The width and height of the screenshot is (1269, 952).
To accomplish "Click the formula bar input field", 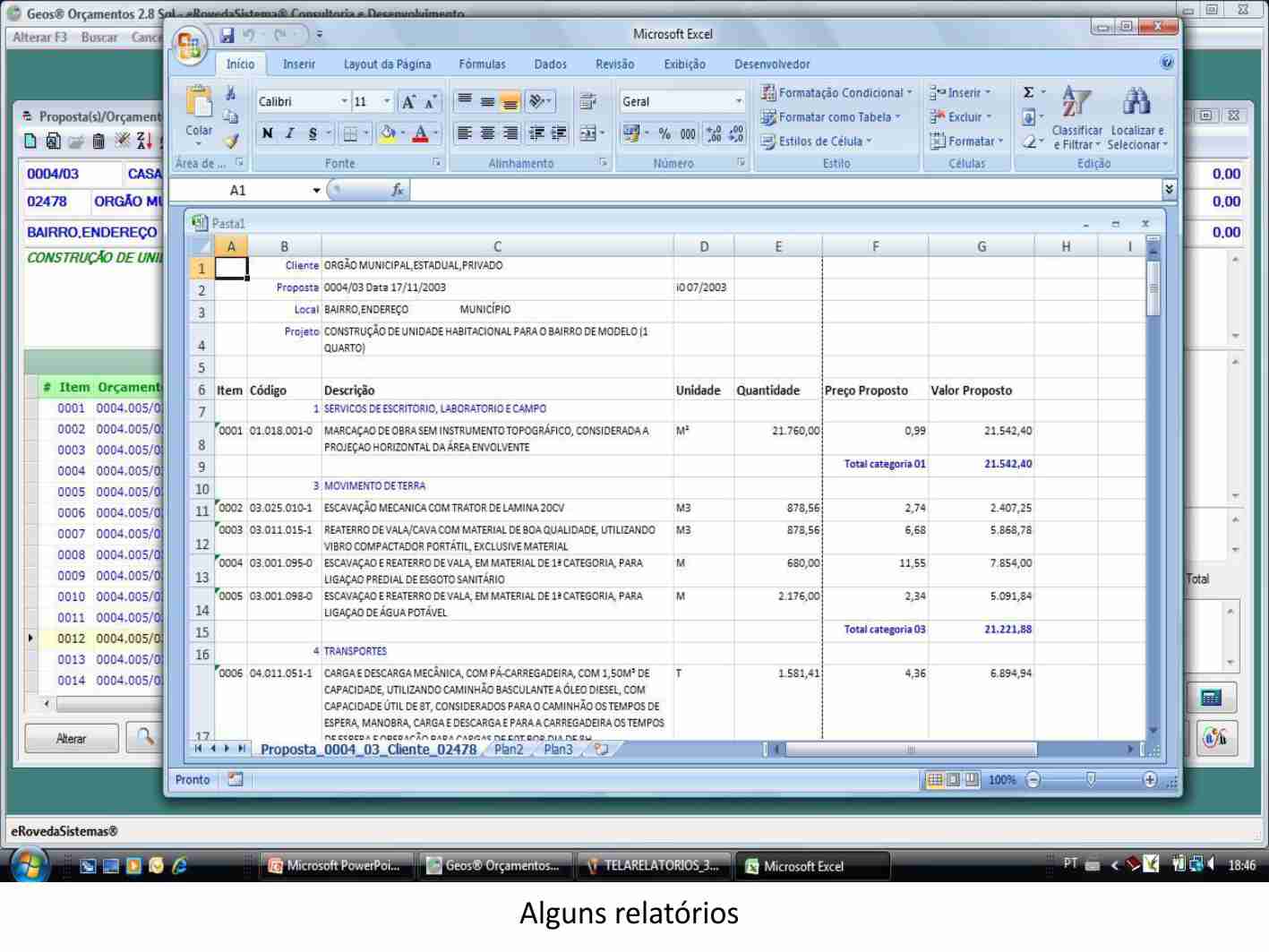I will pos(785,190).
